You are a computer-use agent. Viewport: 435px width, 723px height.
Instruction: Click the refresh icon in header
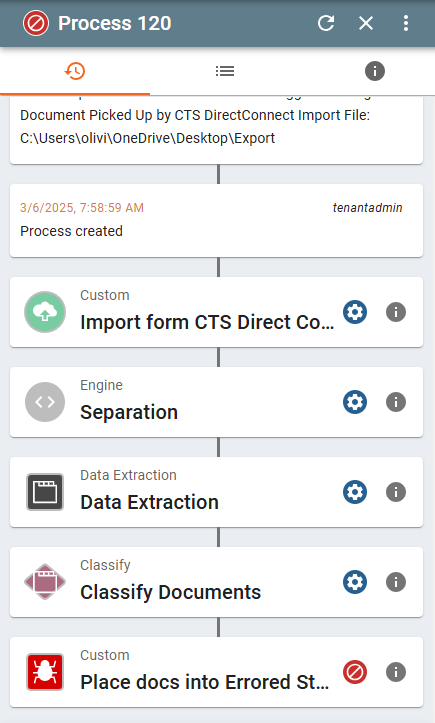pos(326,23)
